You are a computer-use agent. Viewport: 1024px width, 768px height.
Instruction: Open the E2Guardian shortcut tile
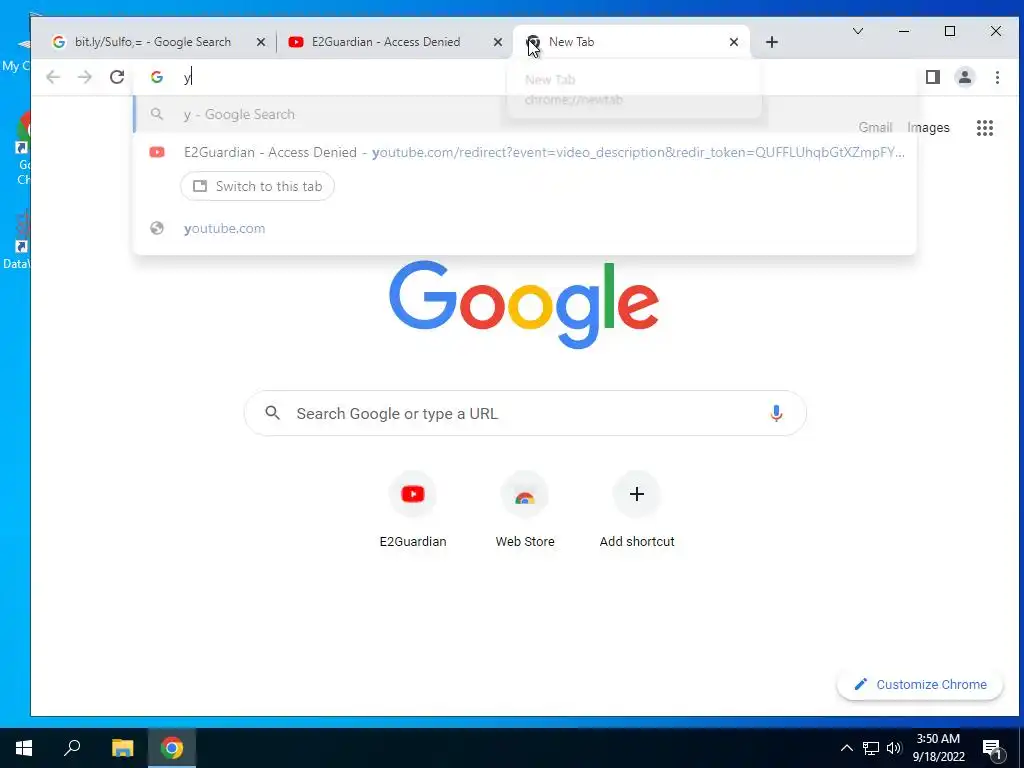coord(413,511)
